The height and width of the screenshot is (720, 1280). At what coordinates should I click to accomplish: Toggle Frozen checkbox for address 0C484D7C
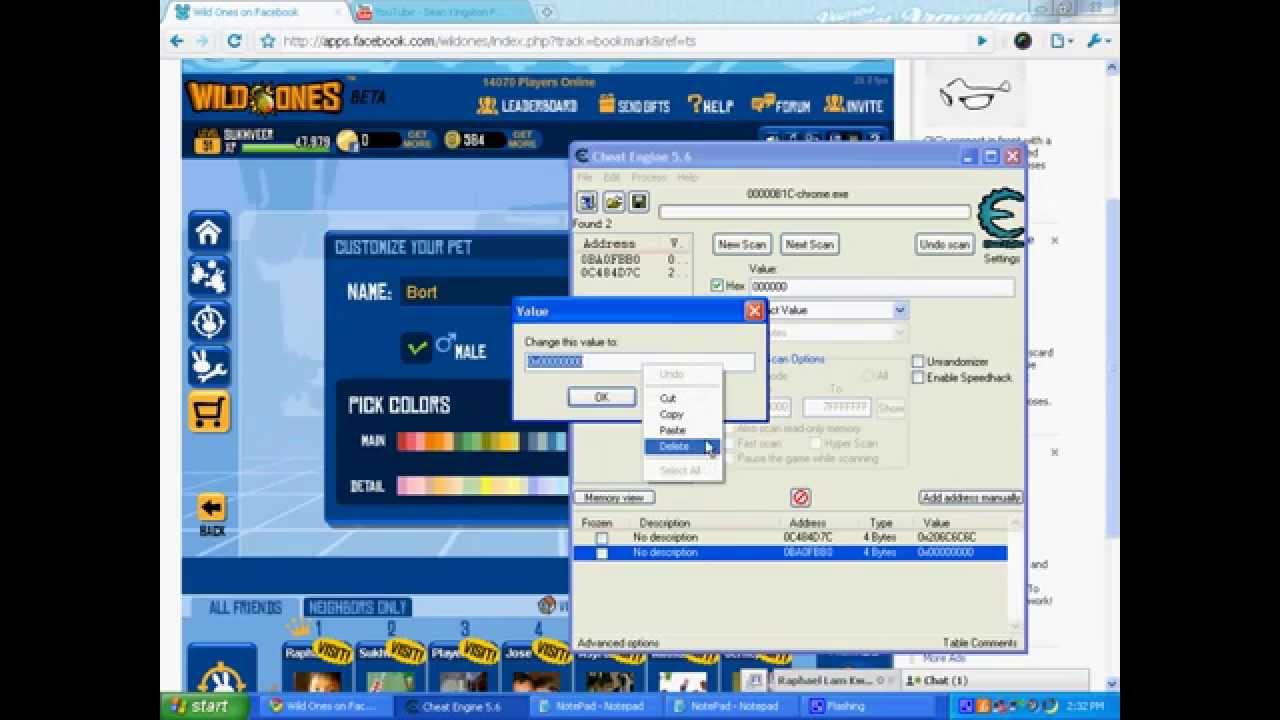click(x=601, y=538)
